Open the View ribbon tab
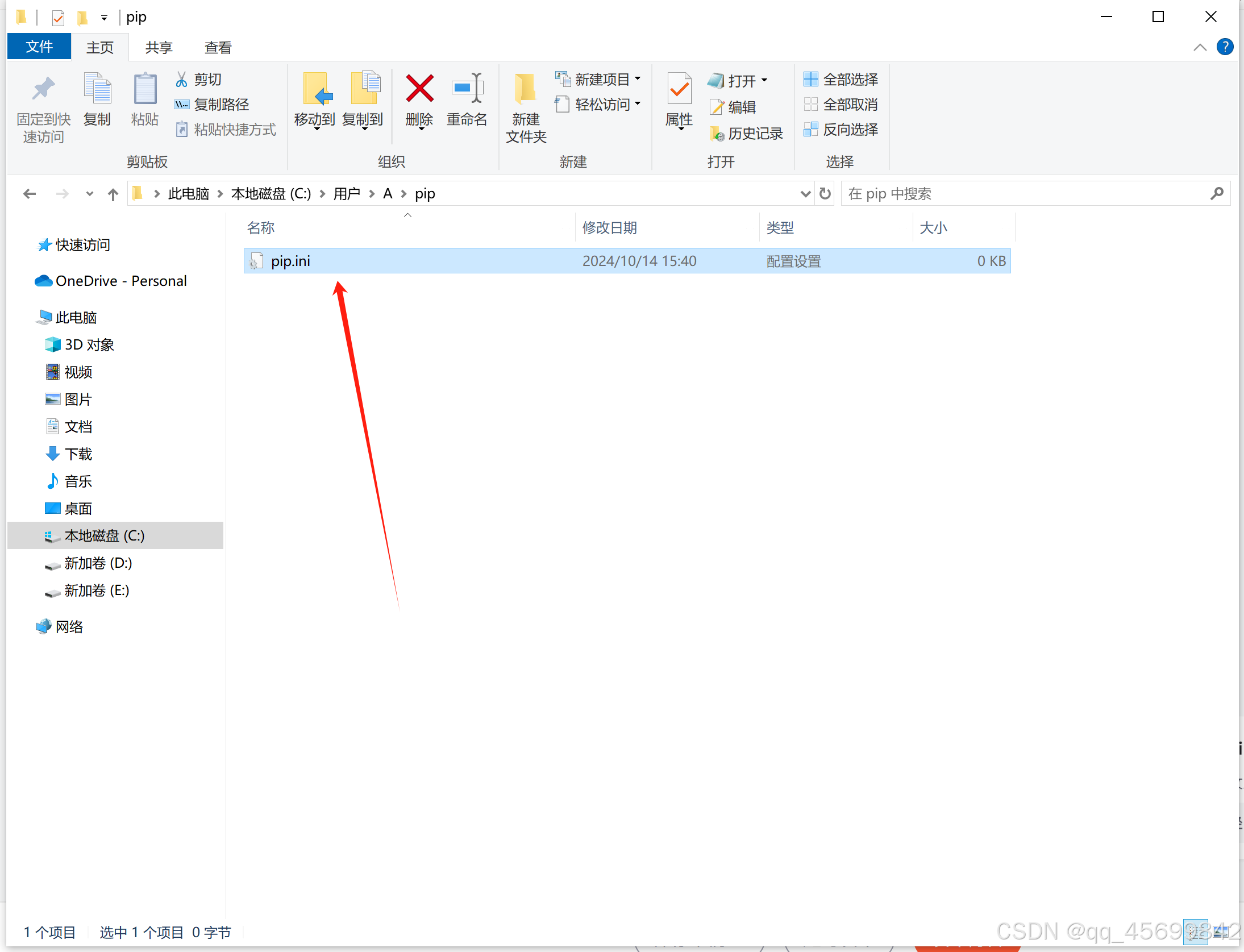 point(218,47)
